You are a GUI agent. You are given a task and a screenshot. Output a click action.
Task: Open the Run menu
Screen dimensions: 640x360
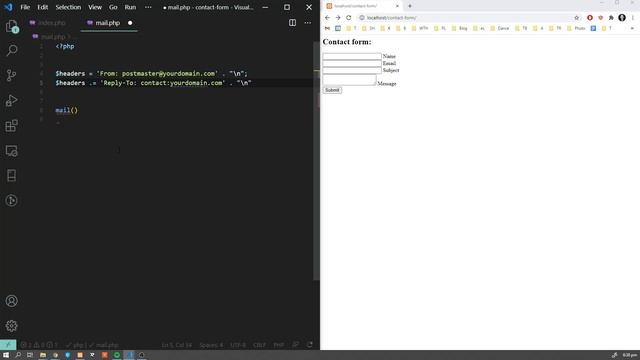click(130, 7)
